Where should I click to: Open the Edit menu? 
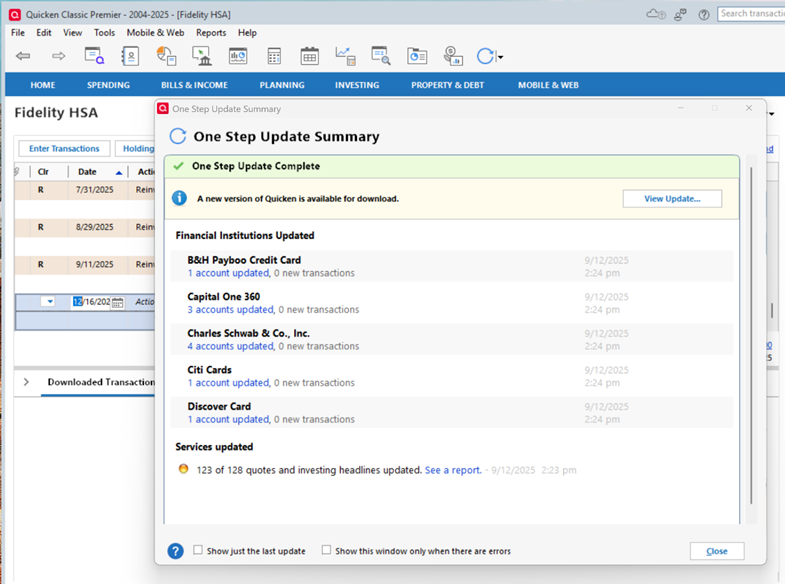point(44,33)
